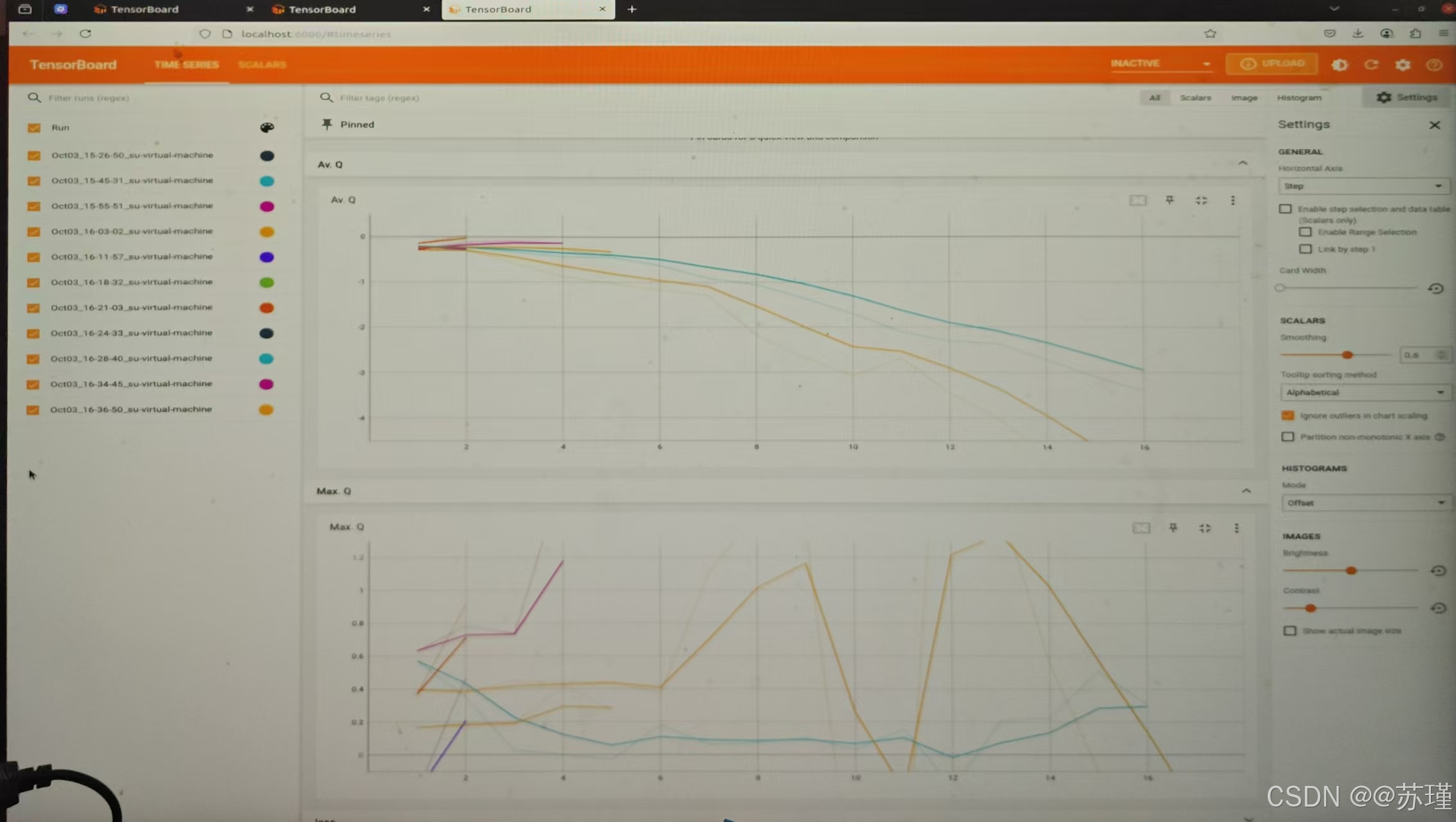The width and height of the screenshot is (1456, 822).
Task: Close the Settings side panel
Action: point(1435,125)
